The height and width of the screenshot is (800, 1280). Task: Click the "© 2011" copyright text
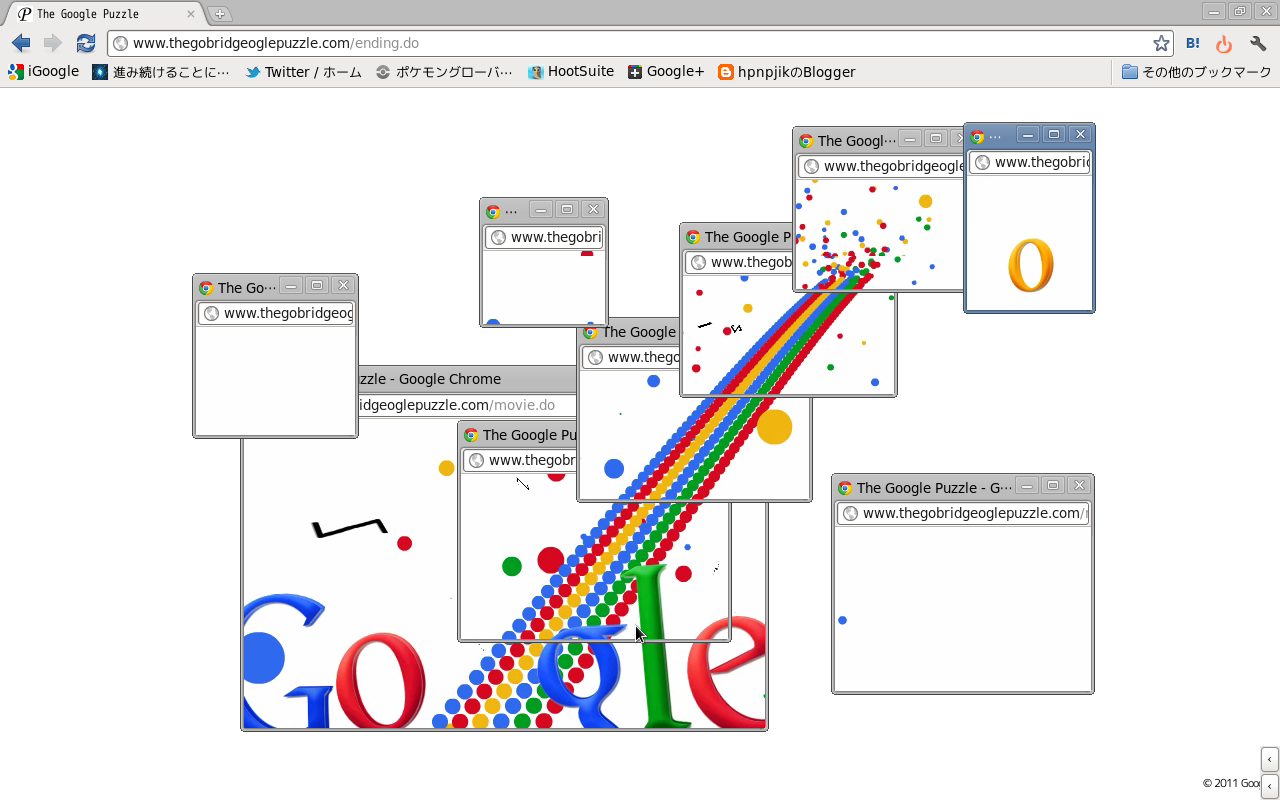(x=1221, y=784)
